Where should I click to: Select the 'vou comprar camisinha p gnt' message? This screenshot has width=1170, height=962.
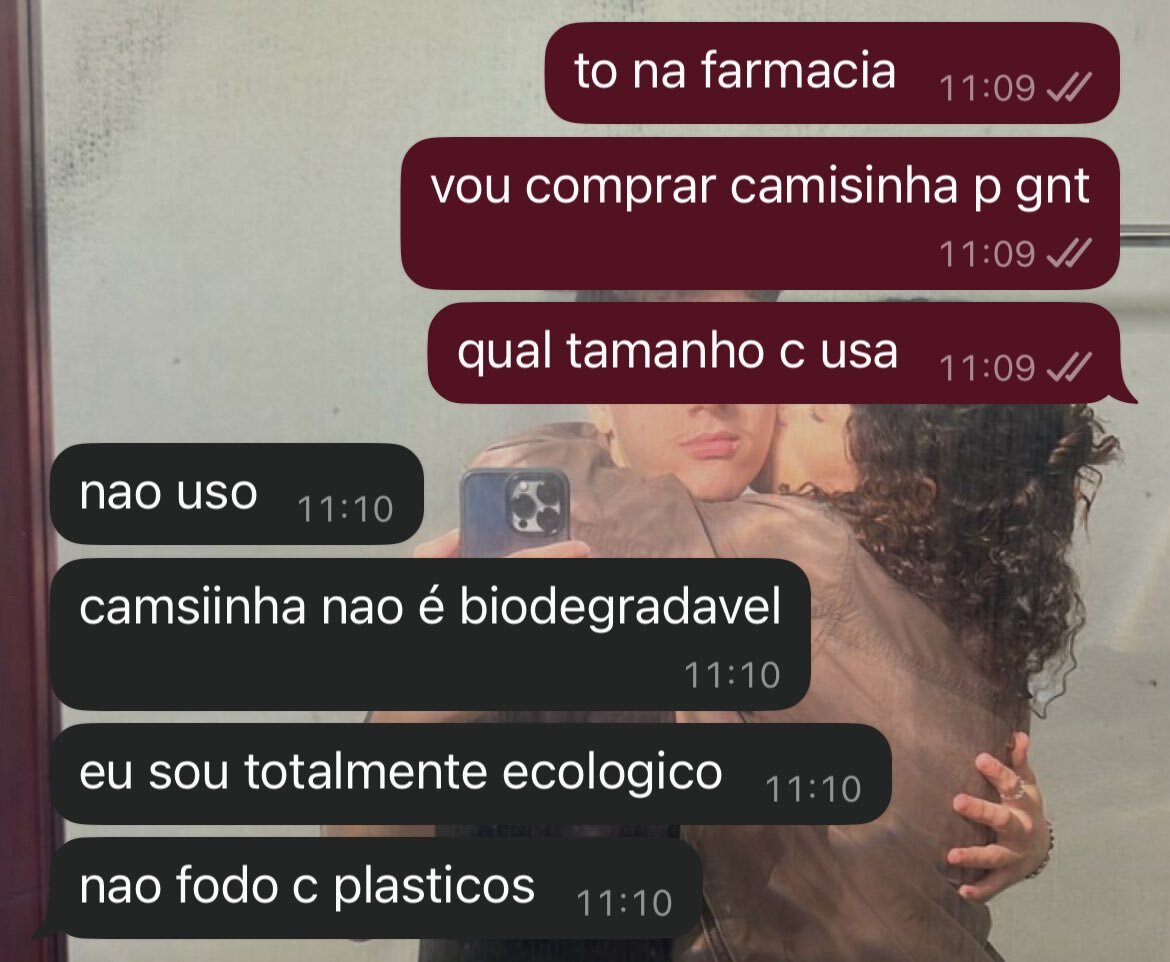pos(760,213)
